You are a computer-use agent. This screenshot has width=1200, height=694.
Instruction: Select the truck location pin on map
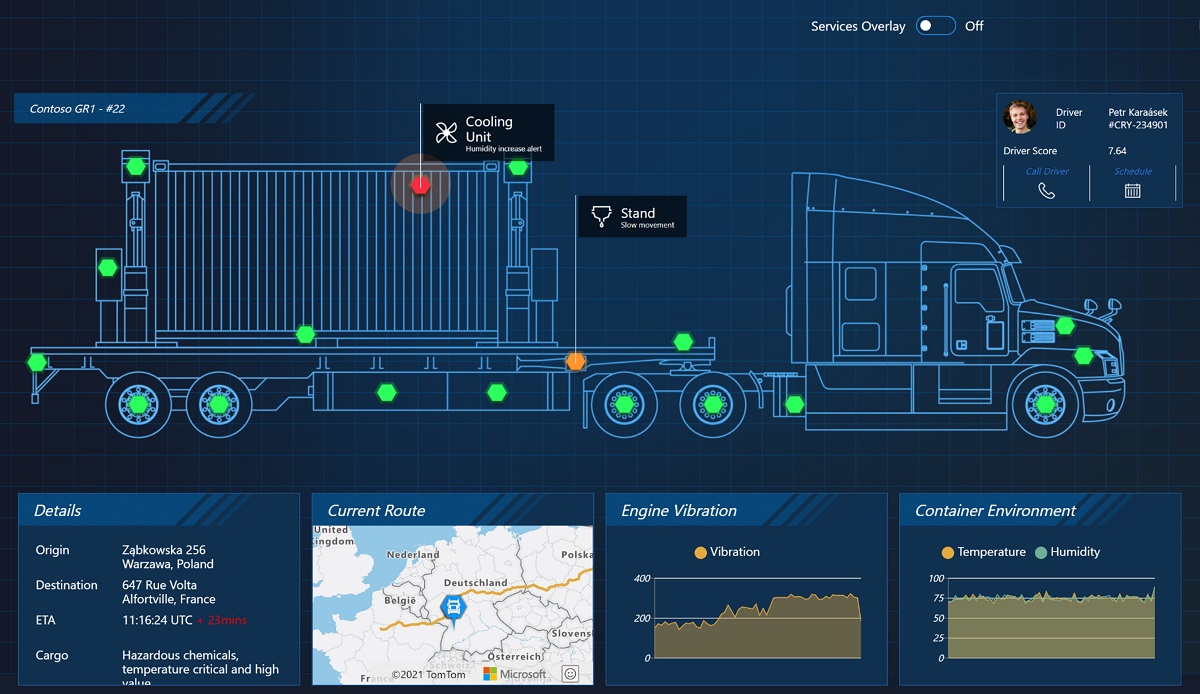(x=452, y=607)
